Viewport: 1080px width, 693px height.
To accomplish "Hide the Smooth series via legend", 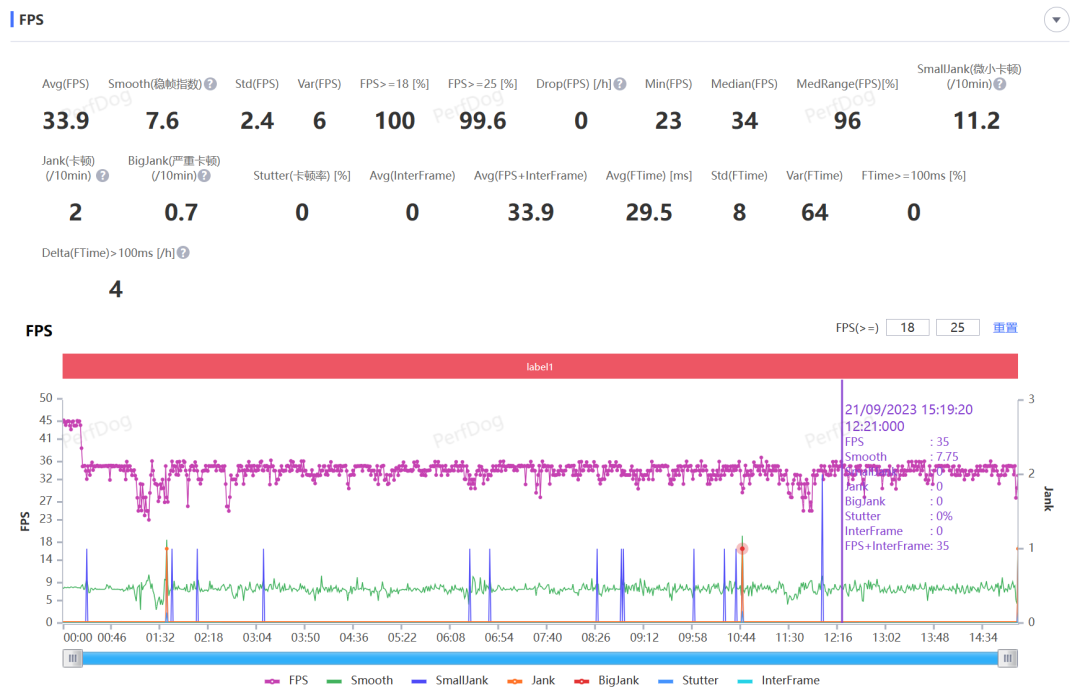I will tap(360, 680).
